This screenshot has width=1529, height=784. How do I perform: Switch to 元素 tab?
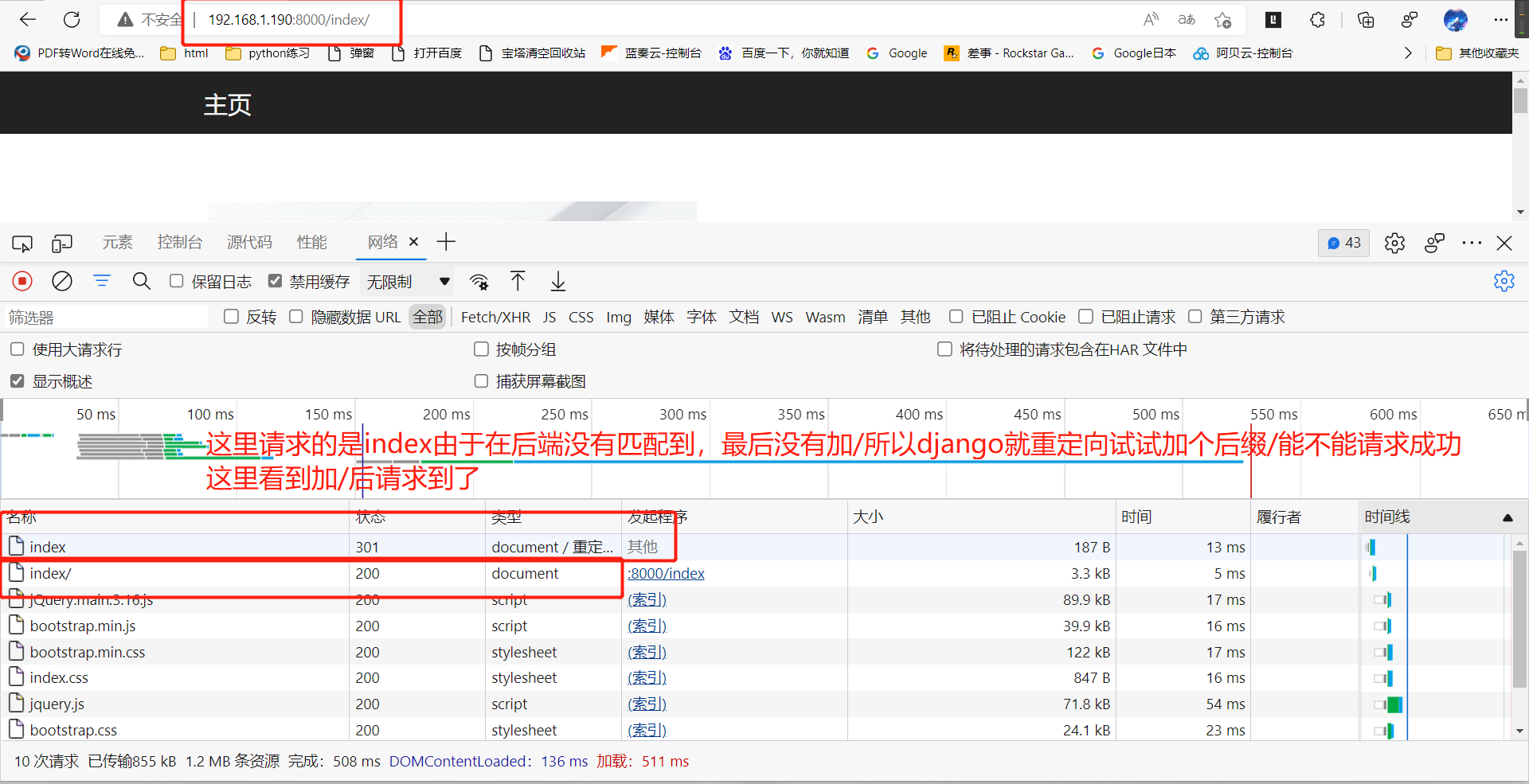(118, 242)
